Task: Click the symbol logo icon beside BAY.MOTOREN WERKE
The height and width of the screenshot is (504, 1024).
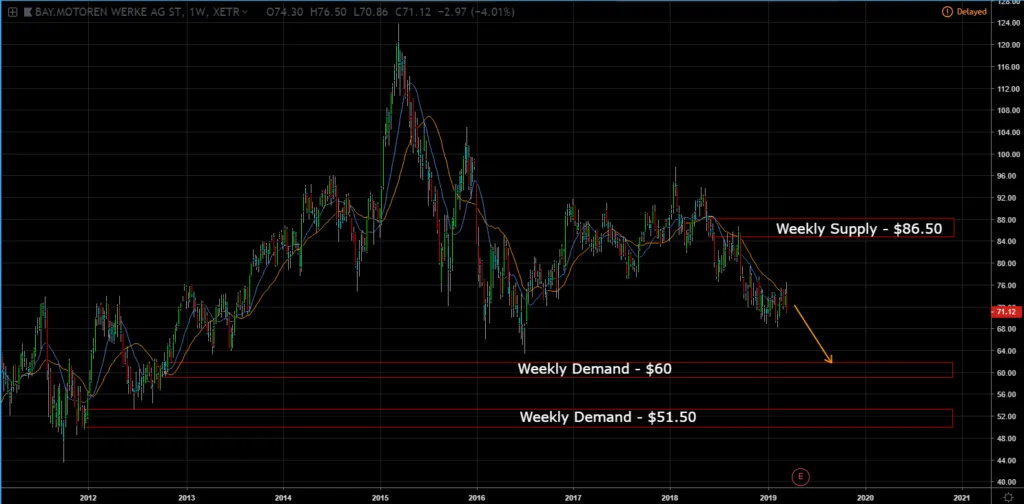Action: coord(28,12)
